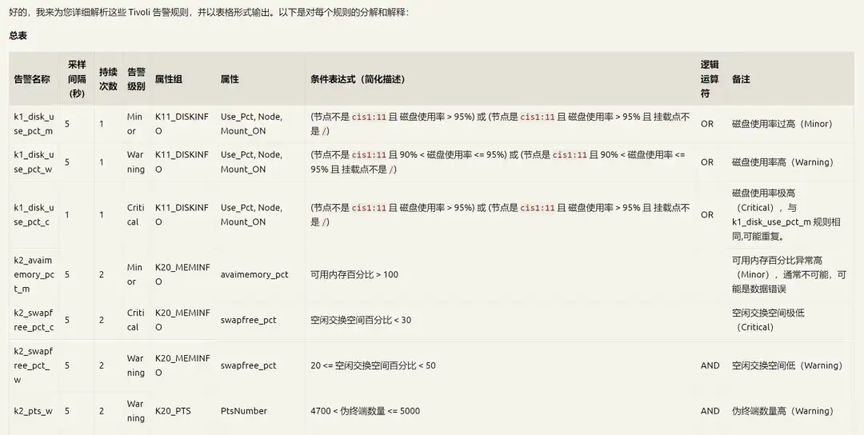Select the k1_disk_use_pct_w alert name cell
This screenshot has width=864, height=435.
pos(34,162)
